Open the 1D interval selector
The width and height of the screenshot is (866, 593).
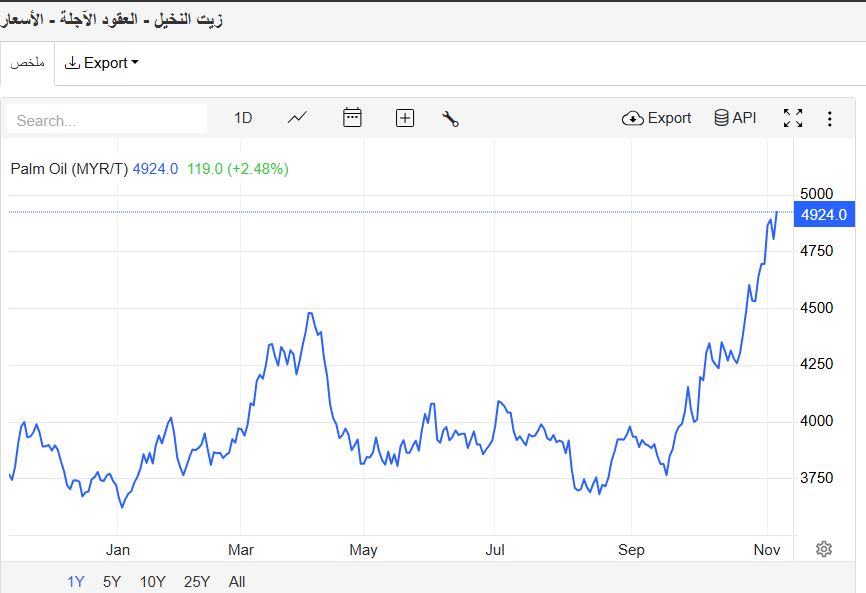coord(243,118)
